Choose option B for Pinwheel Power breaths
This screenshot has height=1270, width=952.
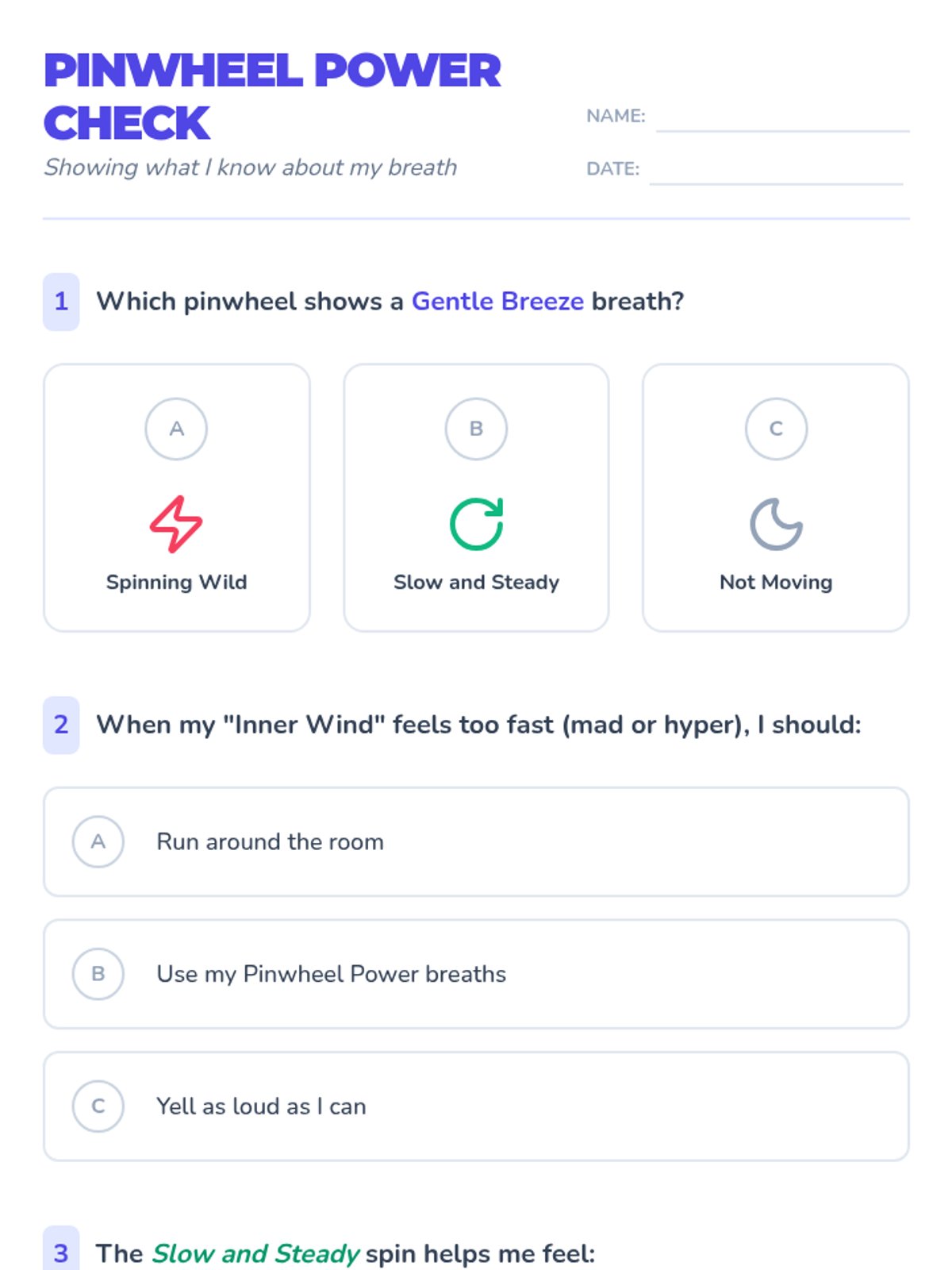point(98,974)
